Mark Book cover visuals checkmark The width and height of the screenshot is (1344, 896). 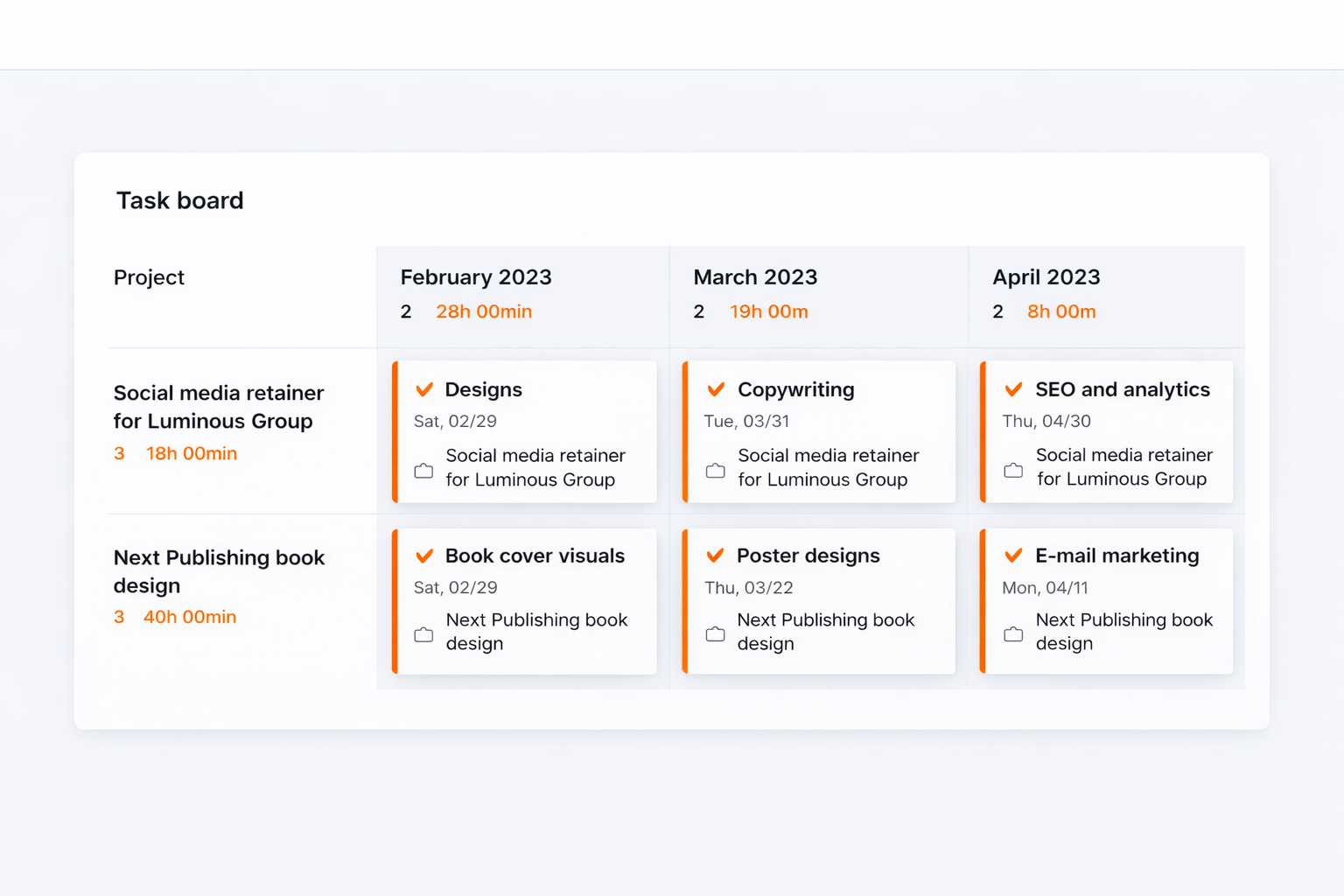click(424, 556)
